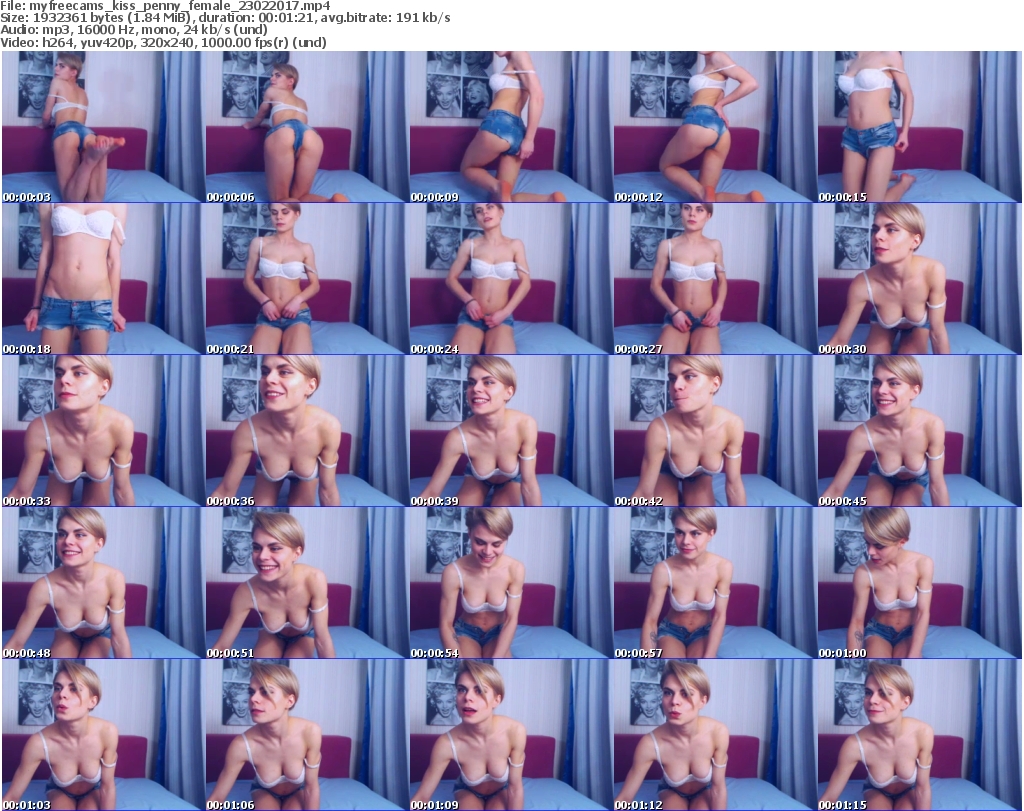The width and height of the screenshot is (1024, 811).
Task: Select the thumbnail frame at 00:00:06
Action: [306, 127]
